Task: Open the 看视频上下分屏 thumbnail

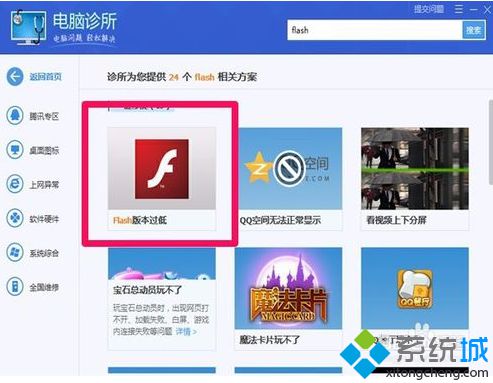Action: (415, 169)
